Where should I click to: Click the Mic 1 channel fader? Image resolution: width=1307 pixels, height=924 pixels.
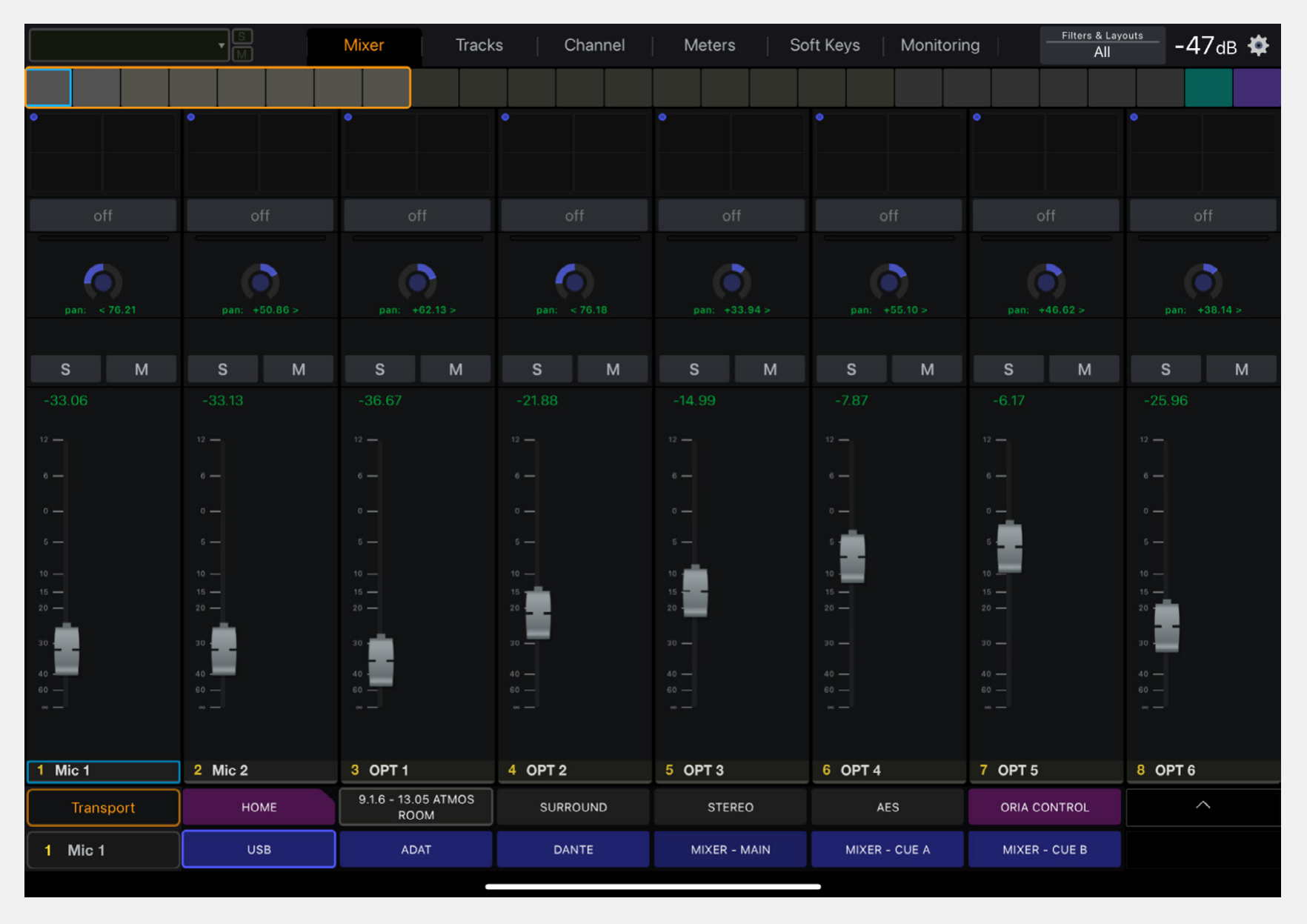coord(67,650)
